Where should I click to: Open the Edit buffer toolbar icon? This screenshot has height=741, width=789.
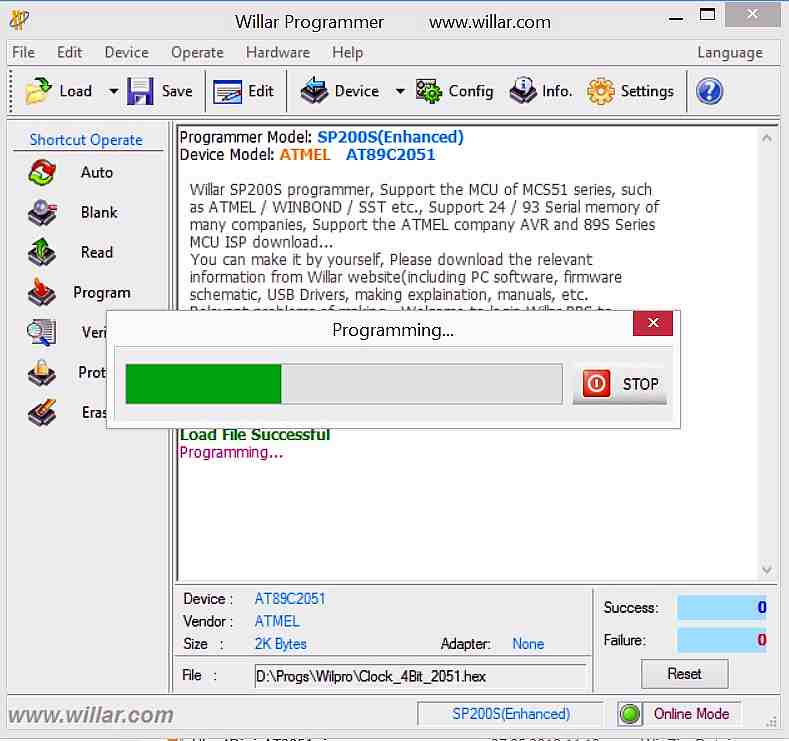227,92
